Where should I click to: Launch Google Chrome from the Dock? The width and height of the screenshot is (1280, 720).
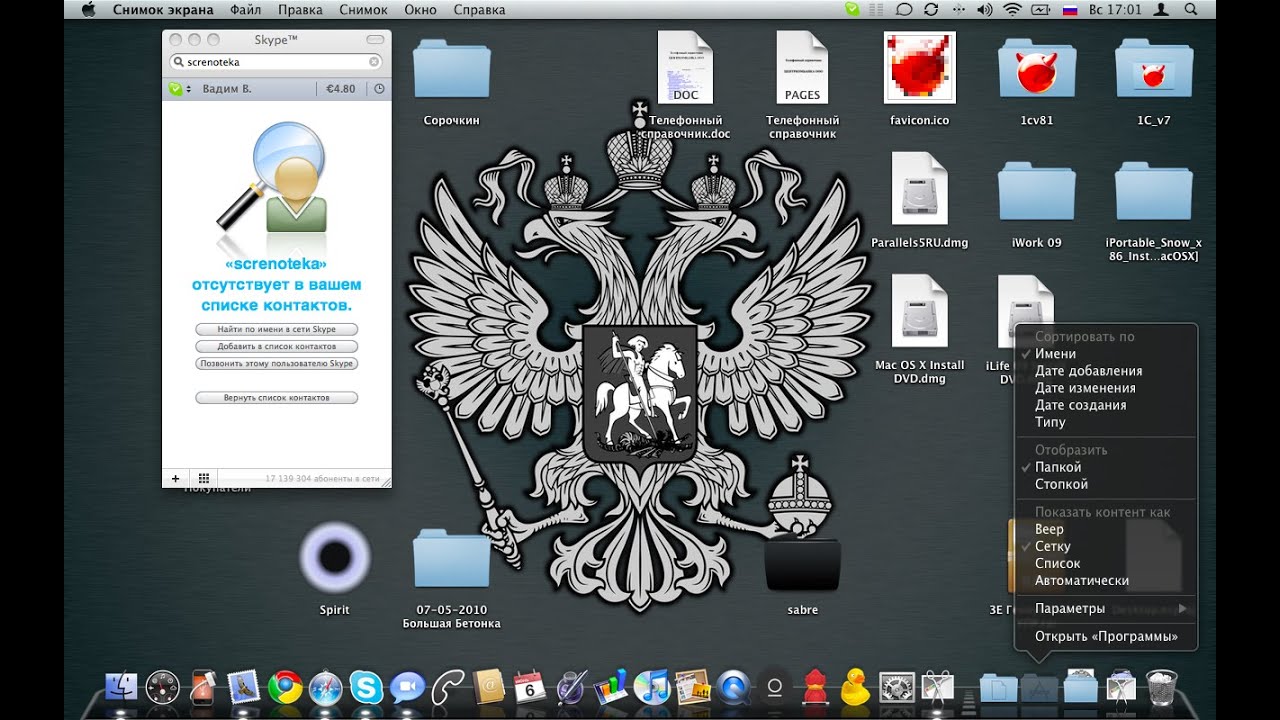click(285, 687)
